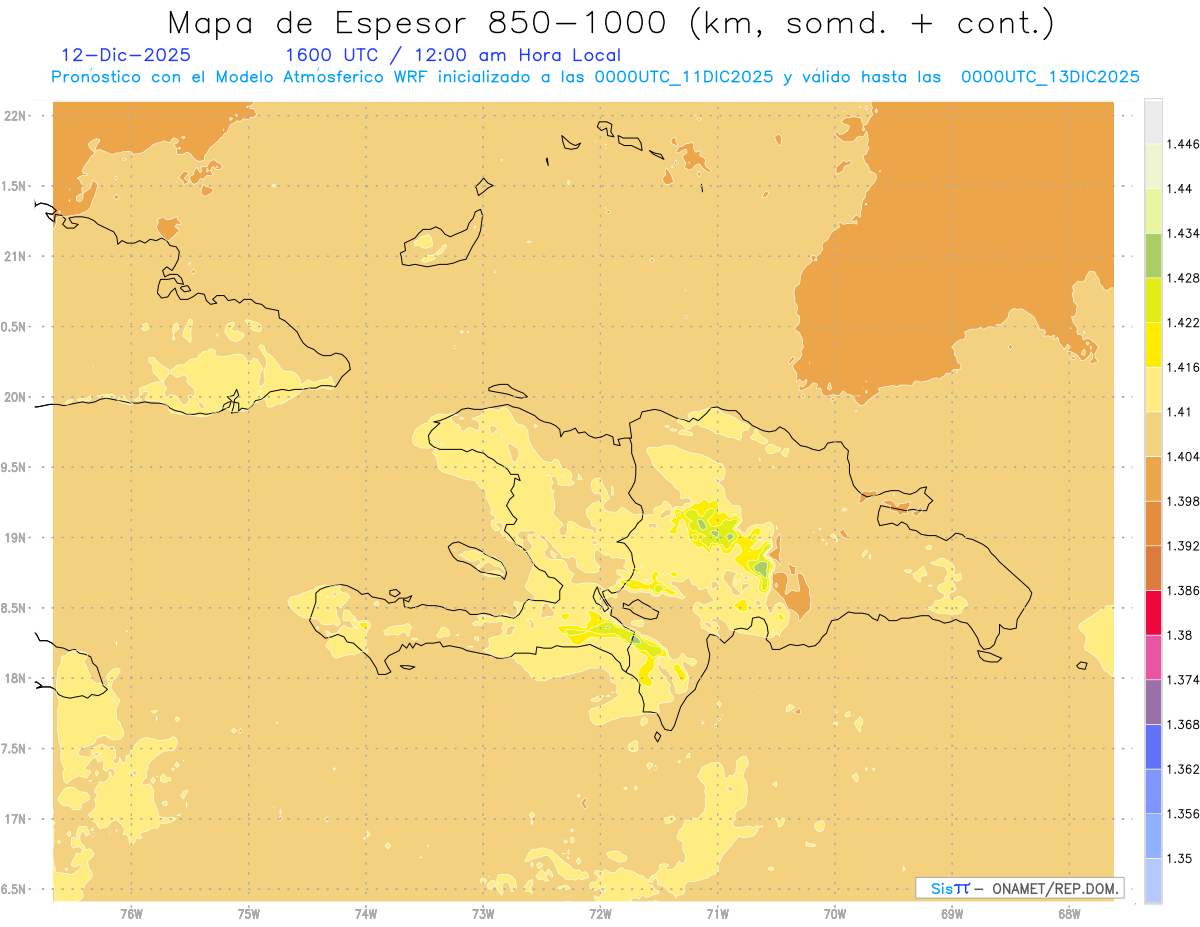
Task: Click the '19N' latitude label
Action: pos(16,538)
